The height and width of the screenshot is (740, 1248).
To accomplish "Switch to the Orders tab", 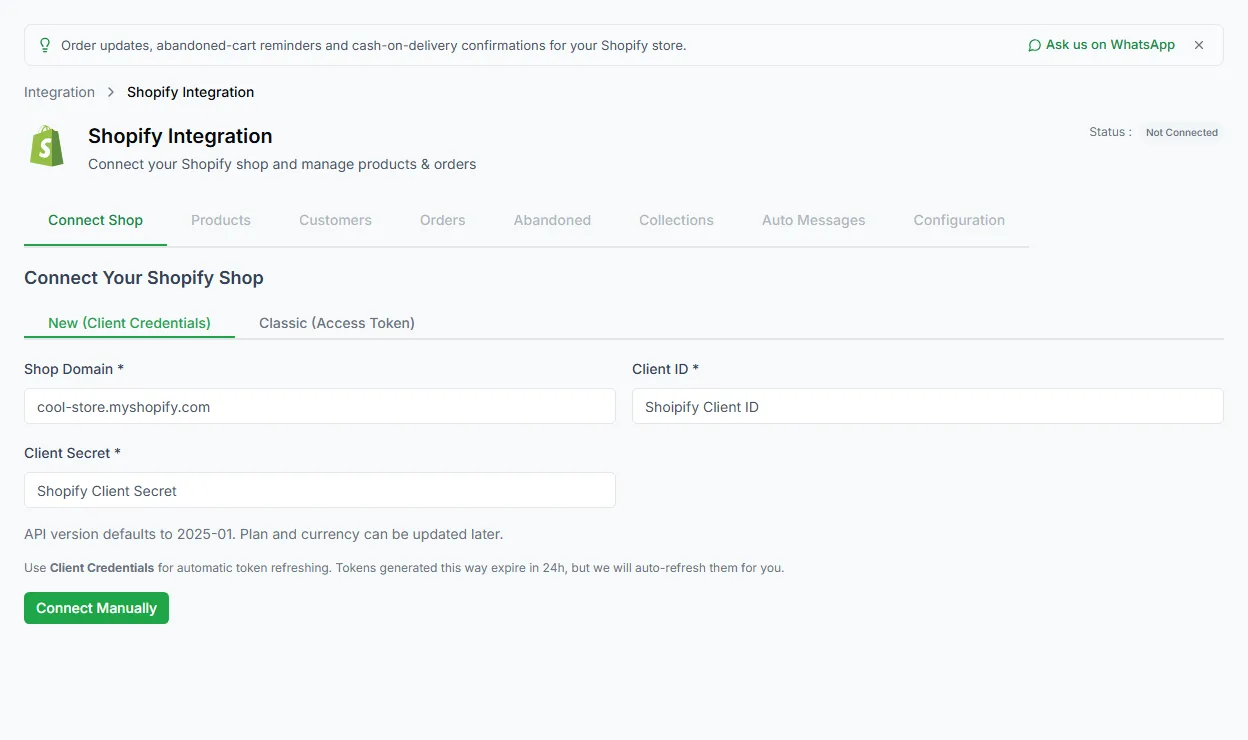I will 442,220.
